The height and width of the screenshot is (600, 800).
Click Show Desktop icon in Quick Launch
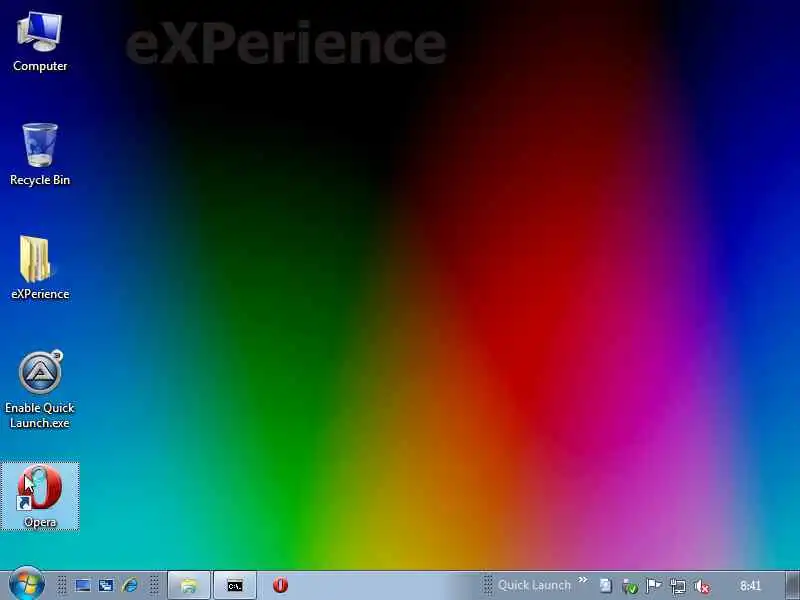tap(83, 585)
